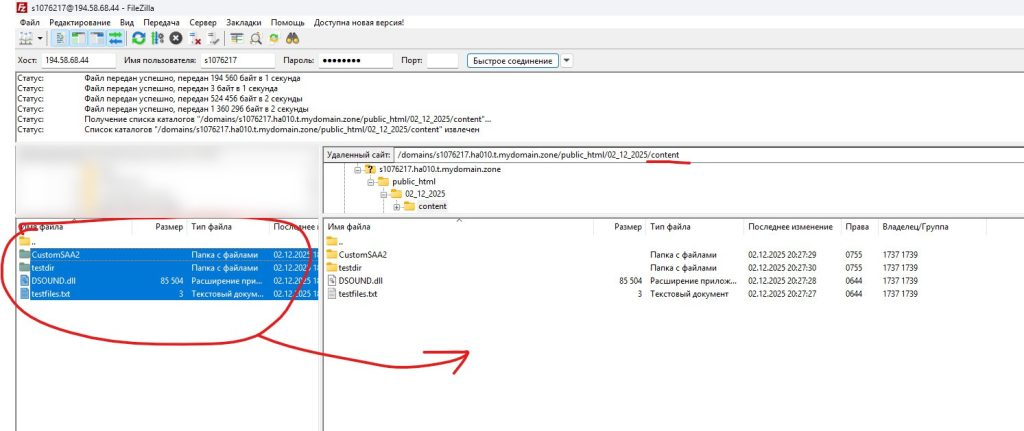The width and height of the screenshot is (1024, 431).
Task: Click the process queue toolbar icon
Action: [x=157, y=38]
